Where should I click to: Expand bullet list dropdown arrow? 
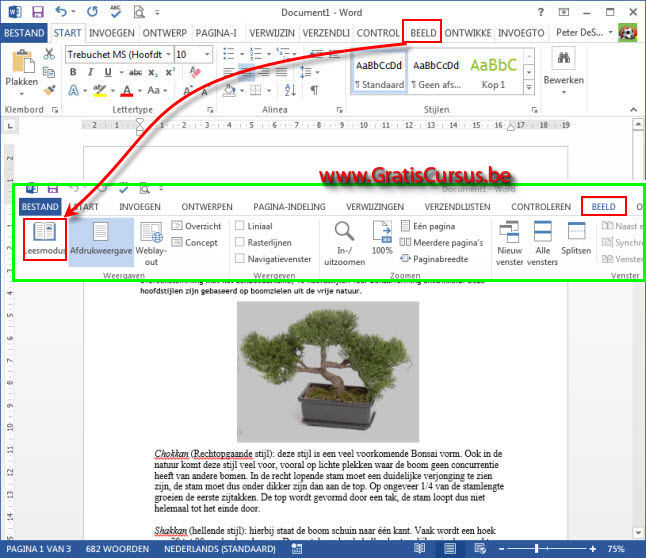(241, 54)
